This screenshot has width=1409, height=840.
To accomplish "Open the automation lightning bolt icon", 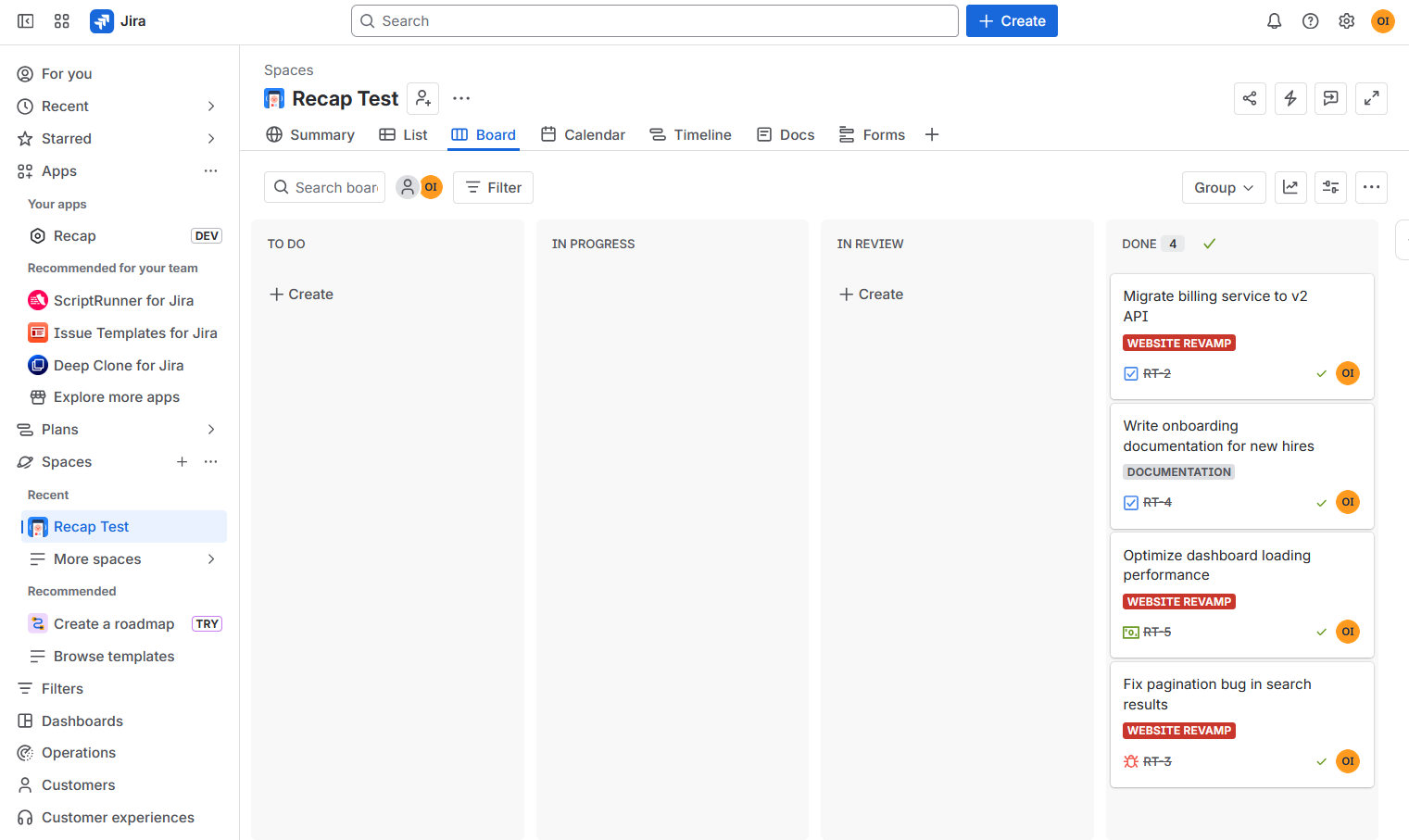I will pyautogui.click(x=1290, y=98).
